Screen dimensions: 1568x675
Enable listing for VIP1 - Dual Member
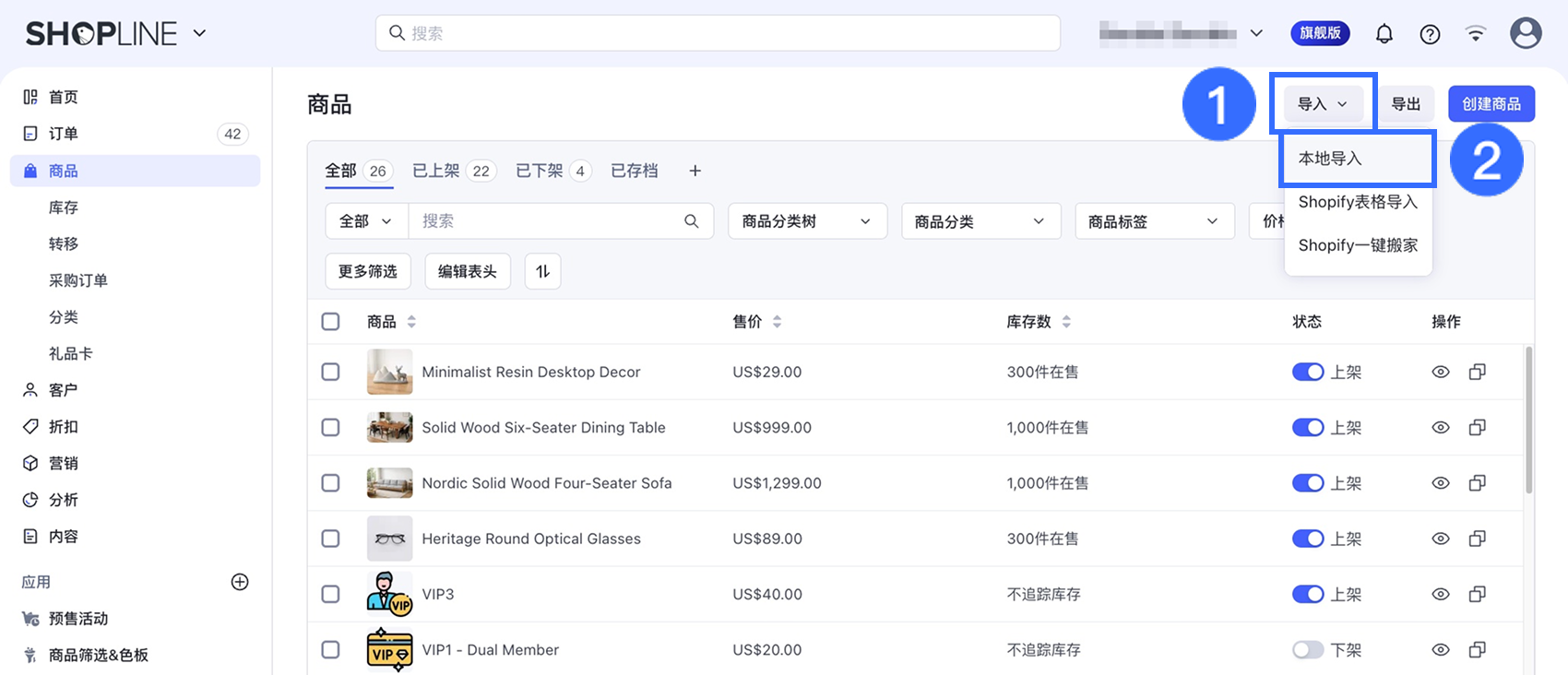1307,650
